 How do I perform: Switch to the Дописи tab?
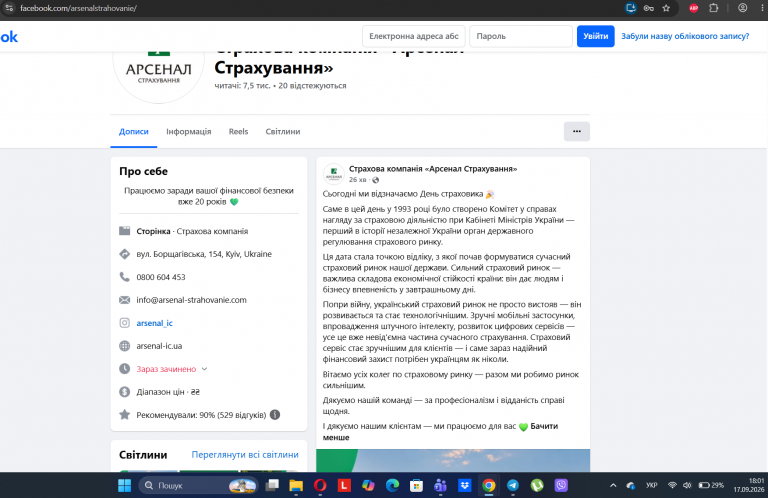tap(134, 131)
